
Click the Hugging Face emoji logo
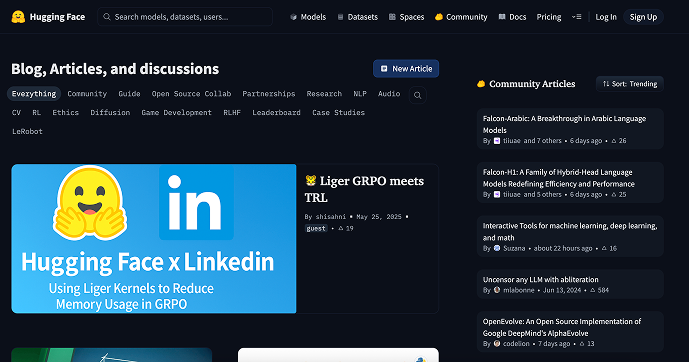point(18,17)
